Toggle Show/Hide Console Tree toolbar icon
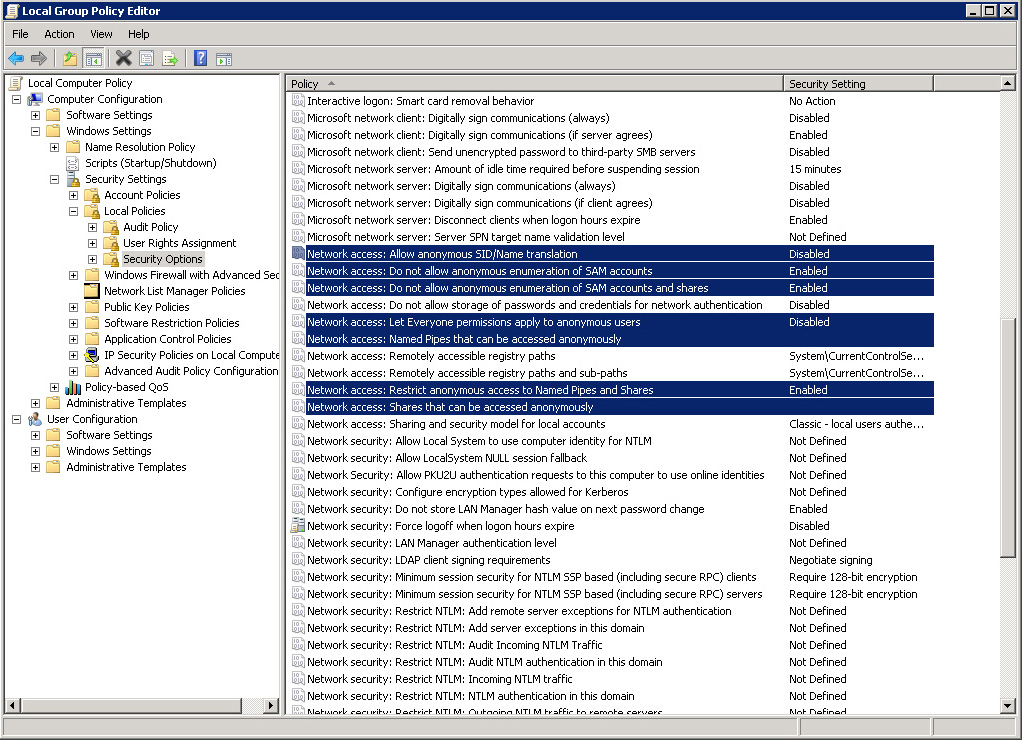This screenshot has height=740, width=1022. point(94,59)
